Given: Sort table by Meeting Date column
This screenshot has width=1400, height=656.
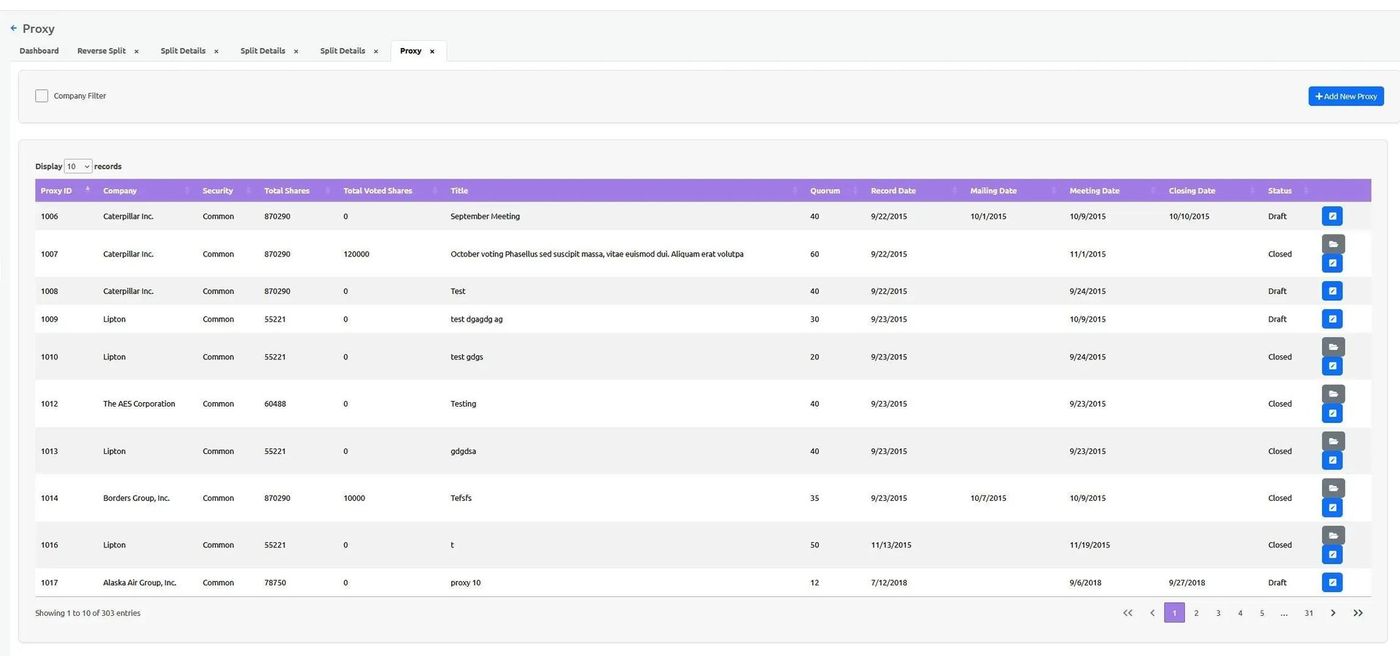Looking at the screenshot, I should coord(1094,191).
